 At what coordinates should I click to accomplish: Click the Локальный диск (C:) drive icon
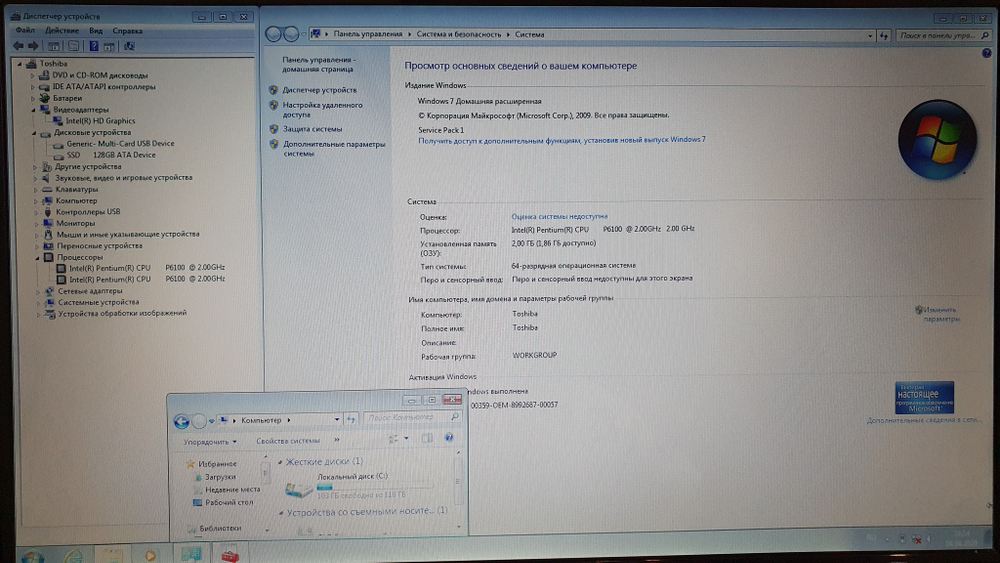[x=298, y=489]
